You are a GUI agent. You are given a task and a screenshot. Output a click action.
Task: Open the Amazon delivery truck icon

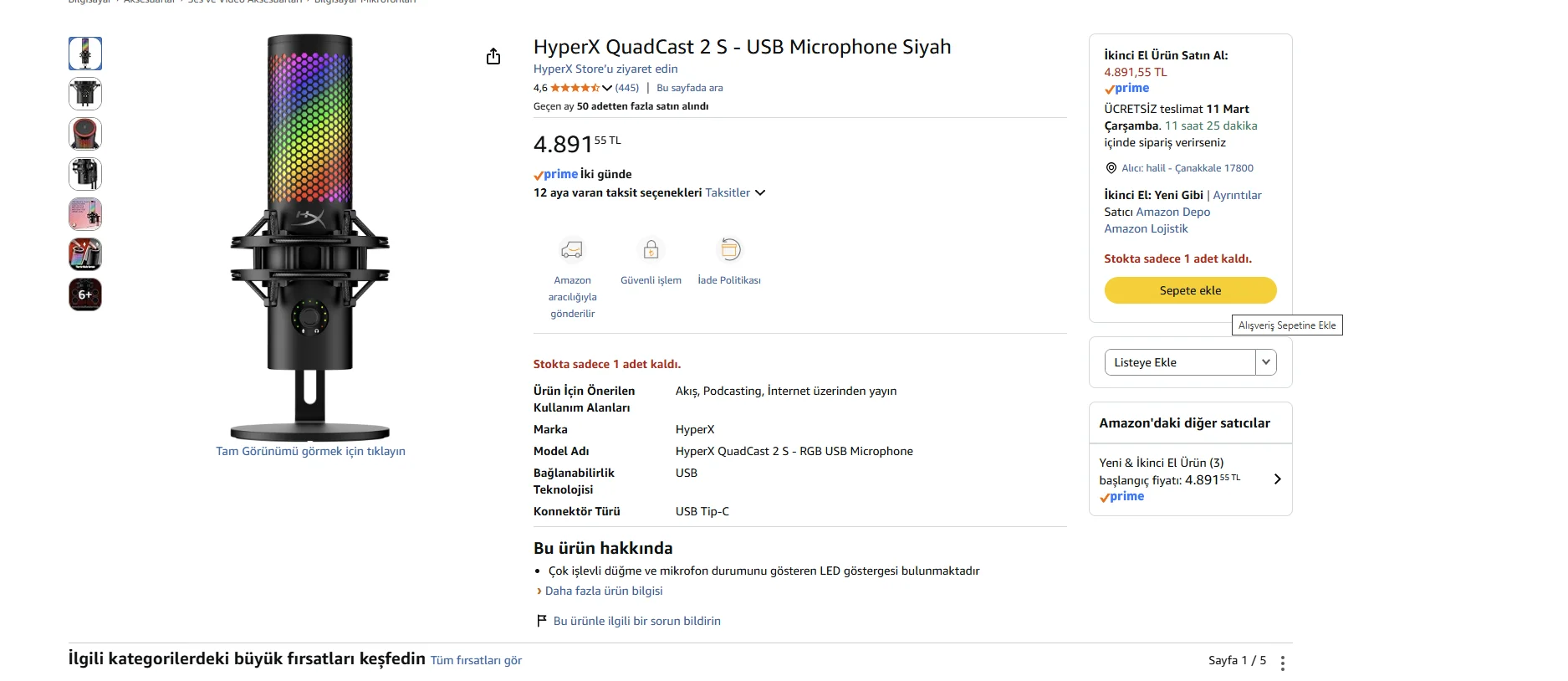[x=572, y=249]
